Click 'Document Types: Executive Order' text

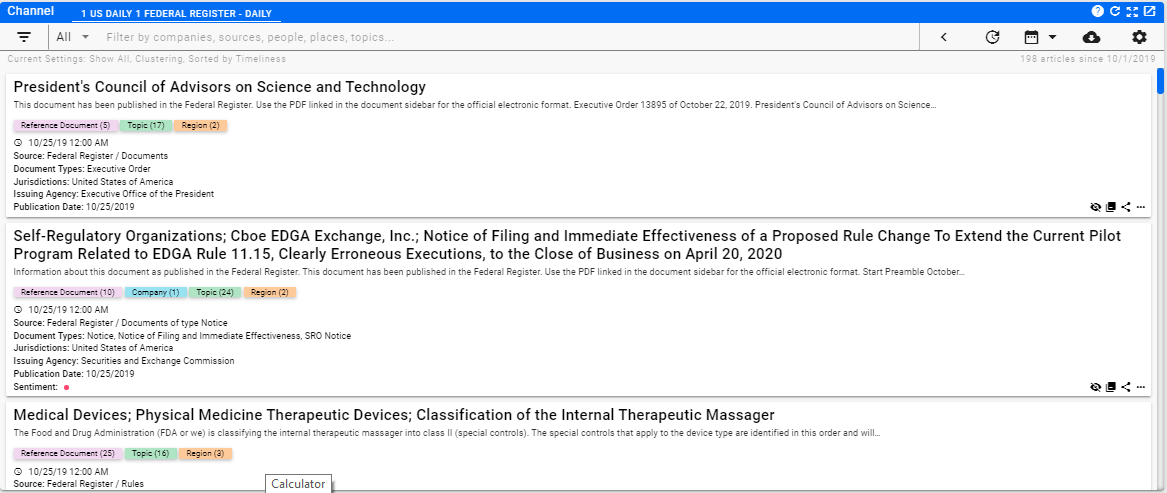[82, 169]
